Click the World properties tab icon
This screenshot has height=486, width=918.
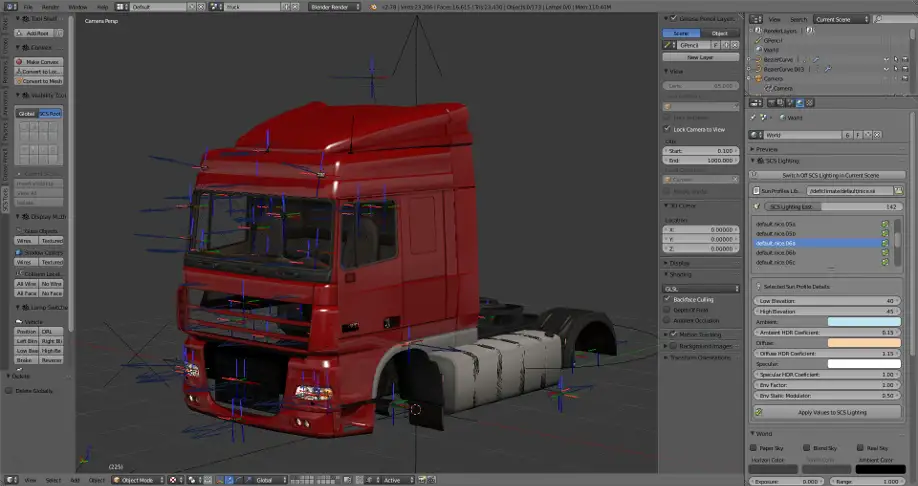click(x=800, y=103)
